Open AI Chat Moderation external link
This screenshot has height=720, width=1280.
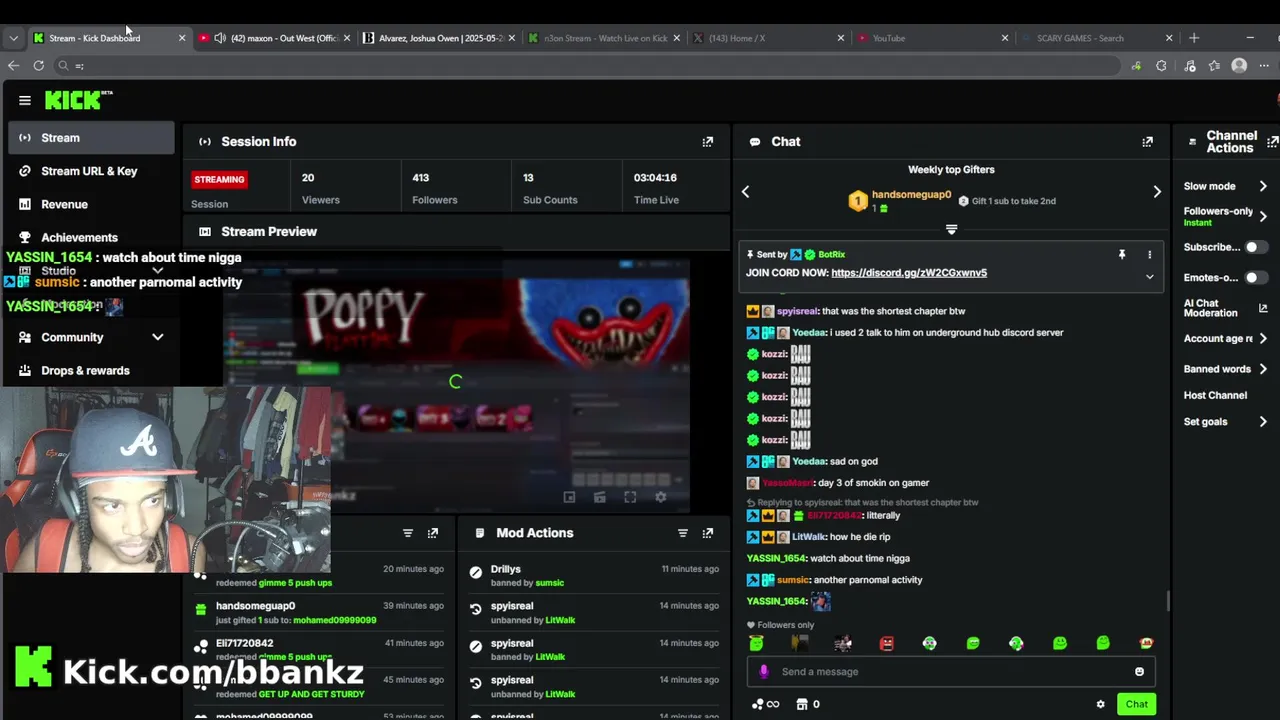pos(1263,309)
